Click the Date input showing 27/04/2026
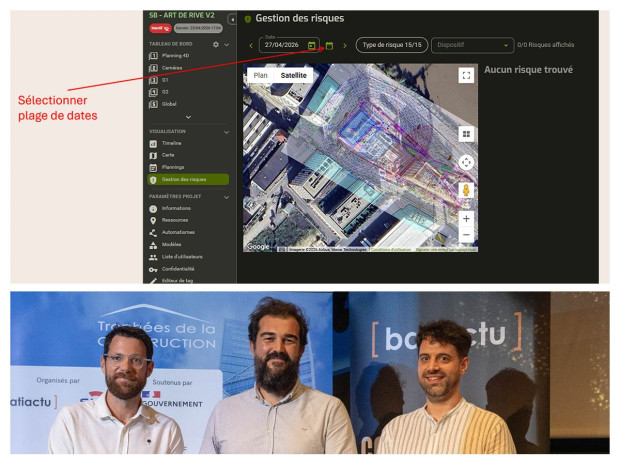Viewport: 620px width, 465px height. pyautogui.click(x=289, y=45)
